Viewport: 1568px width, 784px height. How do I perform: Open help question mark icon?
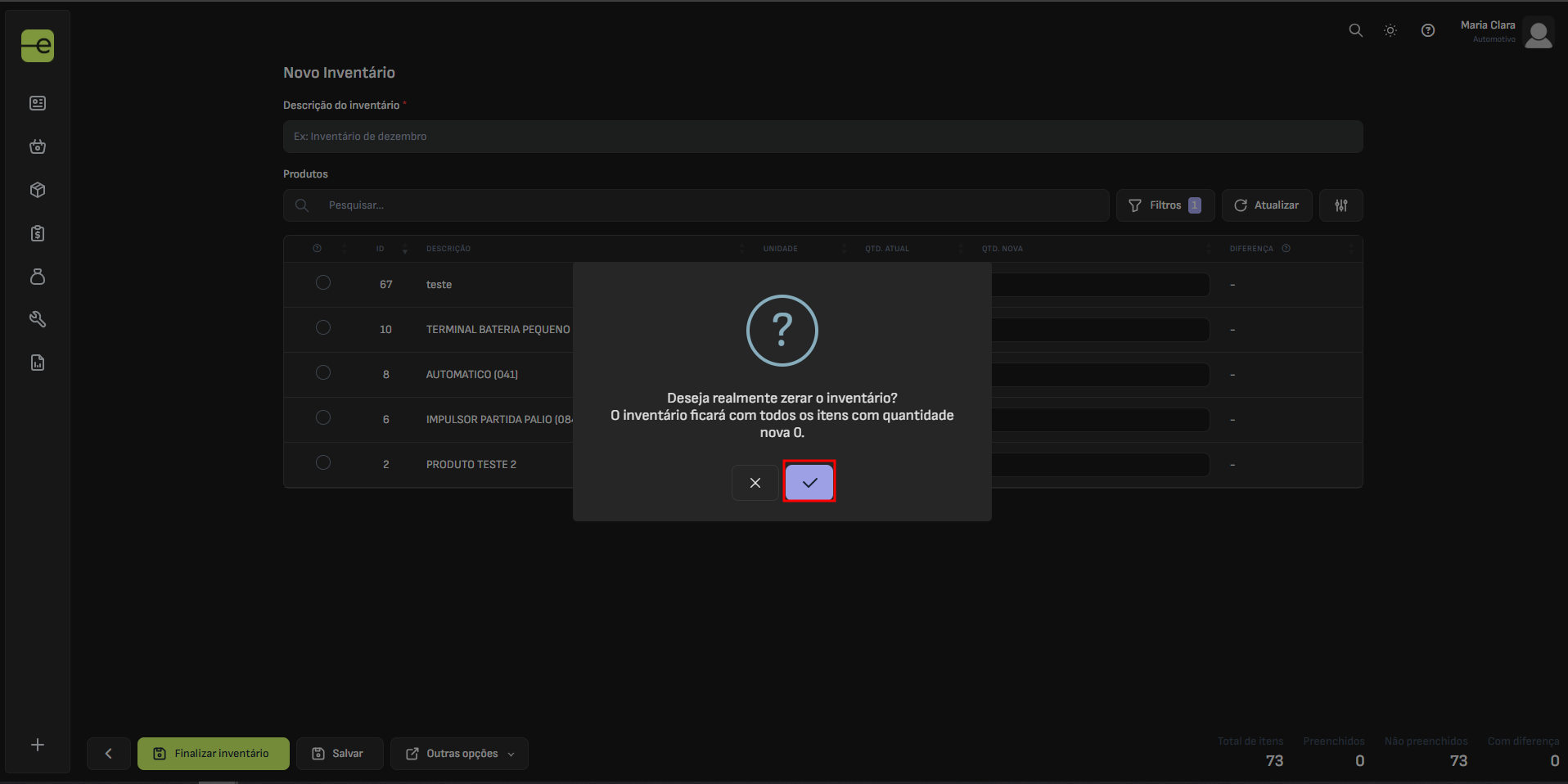click(x=1427, y=30)
